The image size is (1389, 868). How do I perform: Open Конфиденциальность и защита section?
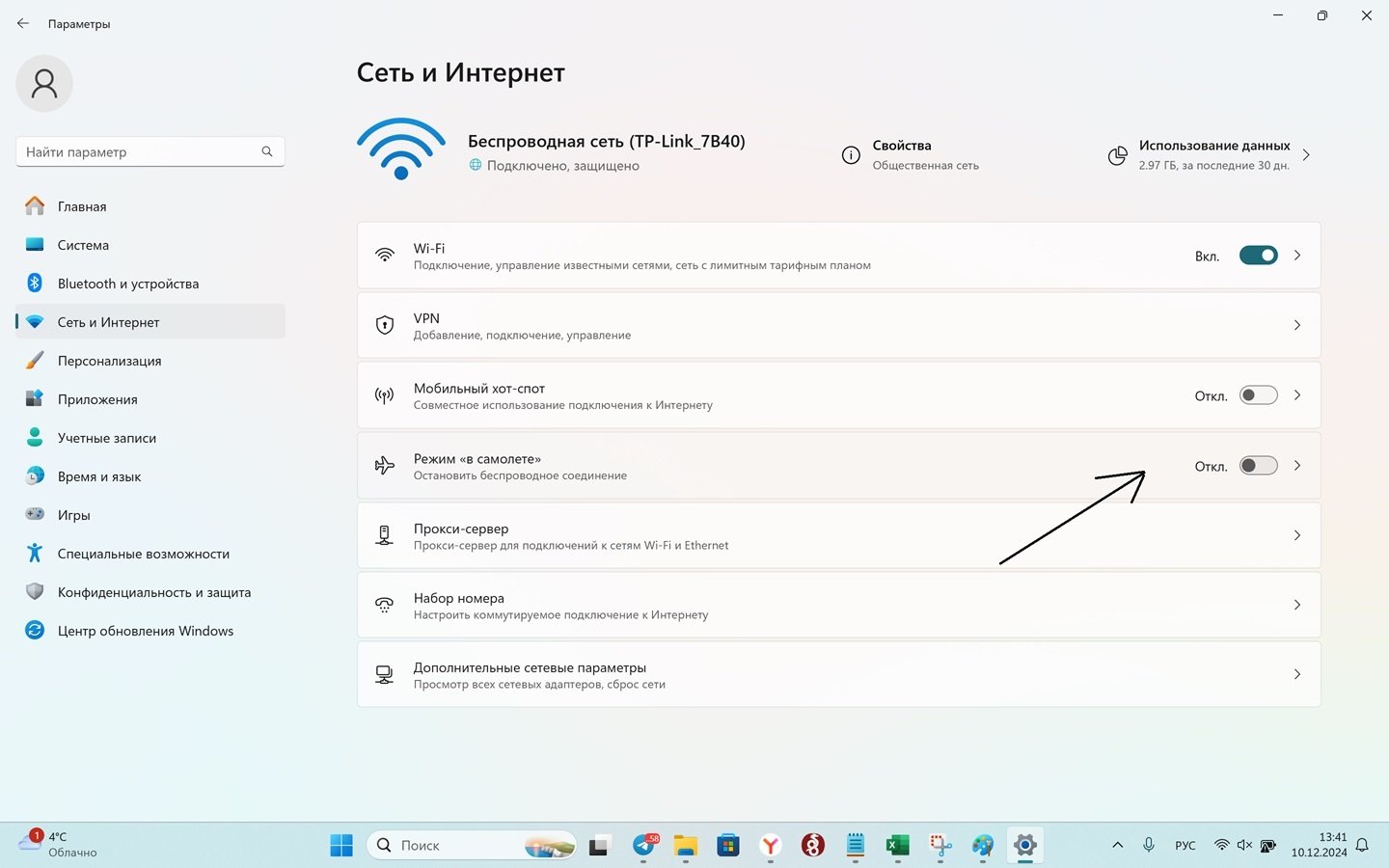pyautogui.click(x=150, y=591)
